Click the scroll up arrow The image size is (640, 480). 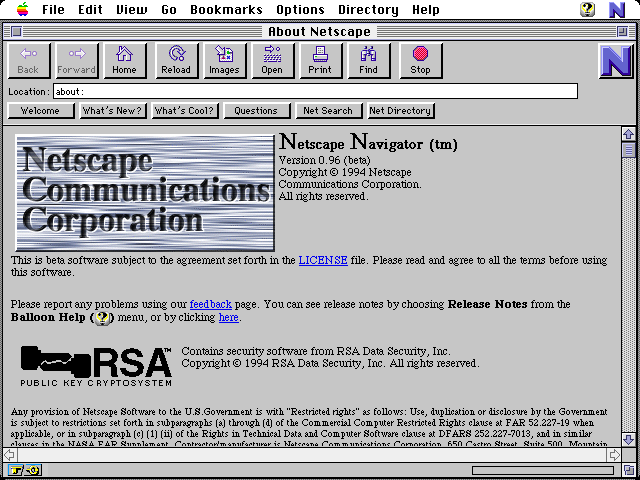[x=628, y=134]
